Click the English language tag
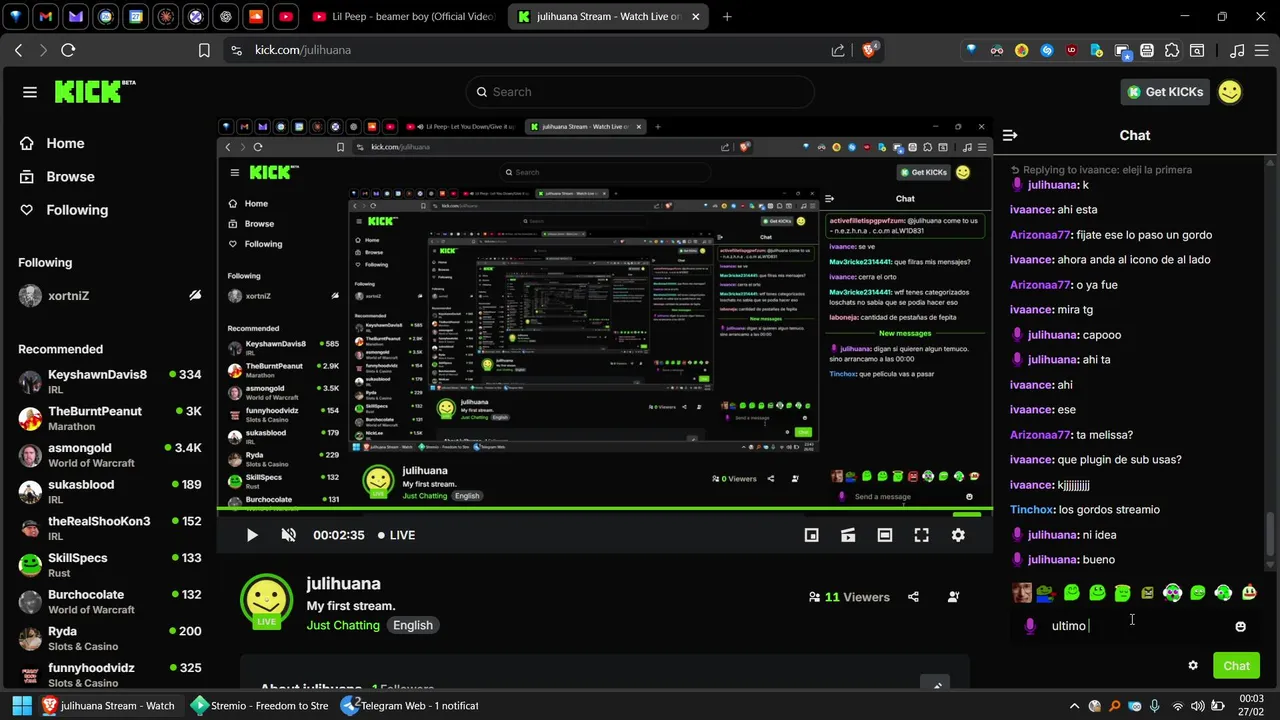Image resolution: width=1280 pixels, height=720 pixels. pyautogui.click(x=413, y=625)
